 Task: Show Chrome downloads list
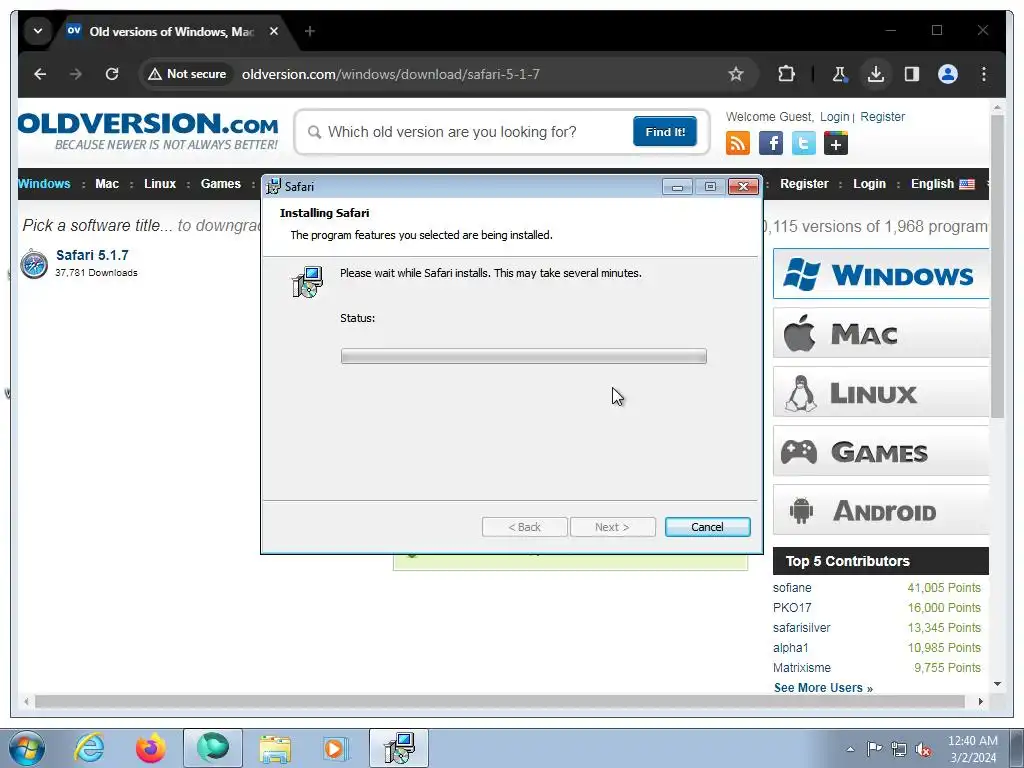point(876,74)
